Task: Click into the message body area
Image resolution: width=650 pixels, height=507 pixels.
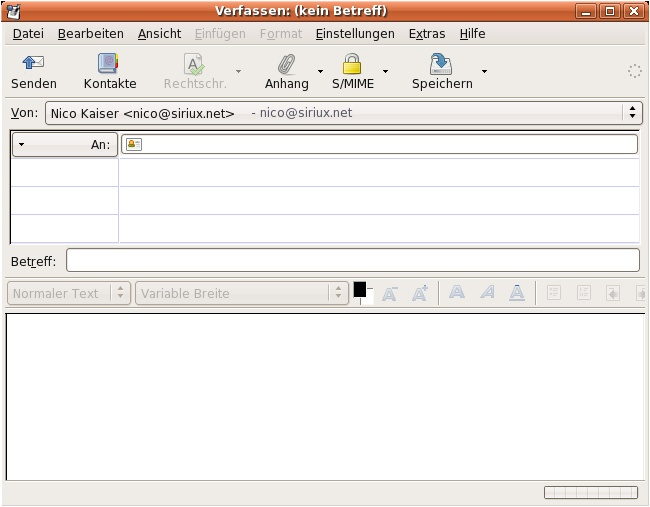Action: pos(325,397)
